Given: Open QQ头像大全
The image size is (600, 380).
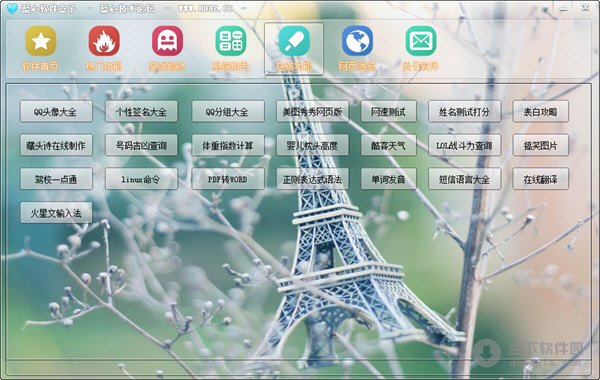Looking at the screenshot, I should coord(56,112).
